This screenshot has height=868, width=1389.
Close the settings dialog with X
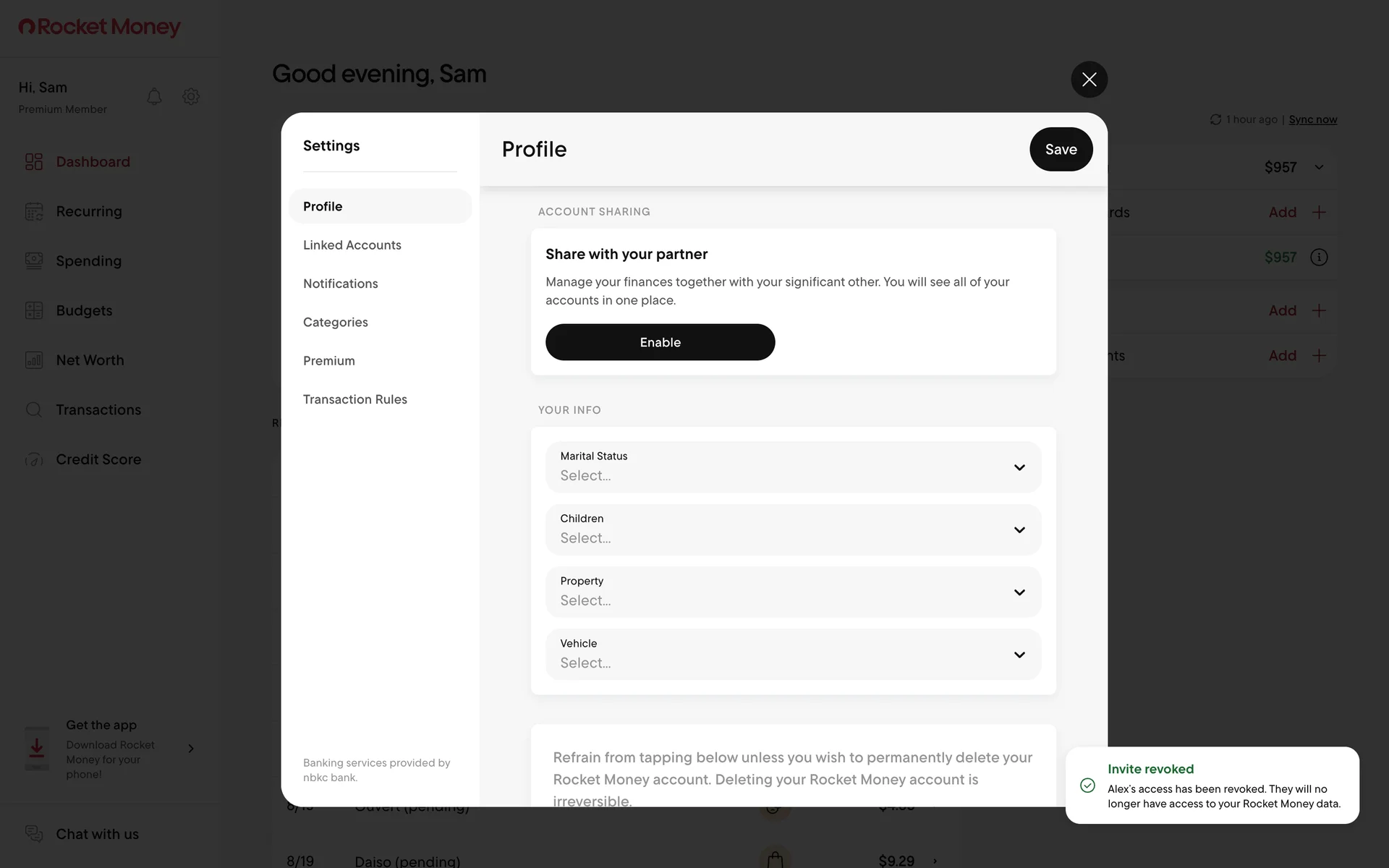click(1089, 80)
